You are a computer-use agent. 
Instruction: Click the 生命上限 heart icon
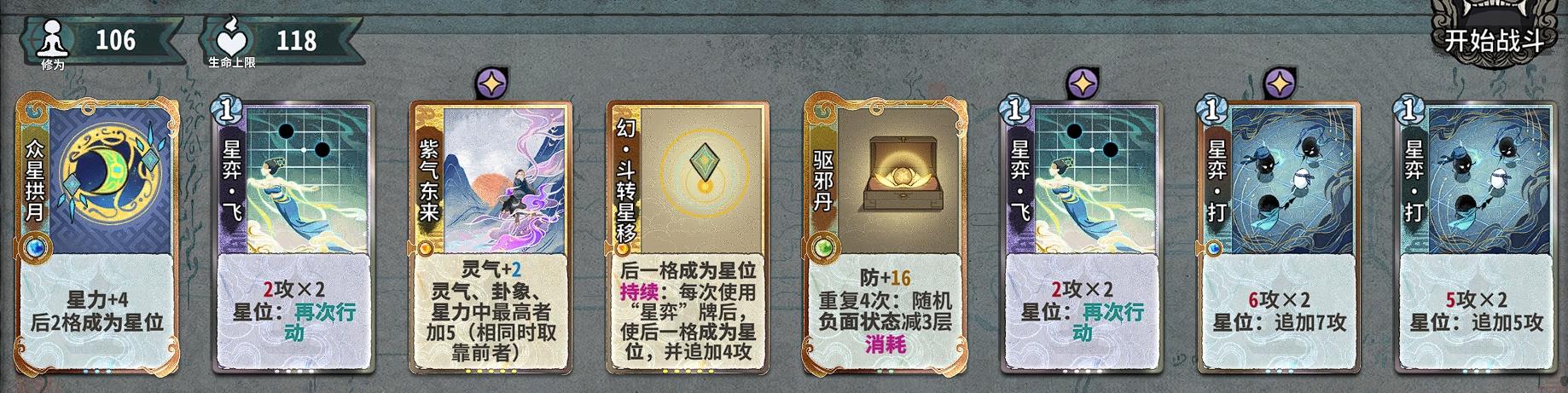tap(232, 38)
